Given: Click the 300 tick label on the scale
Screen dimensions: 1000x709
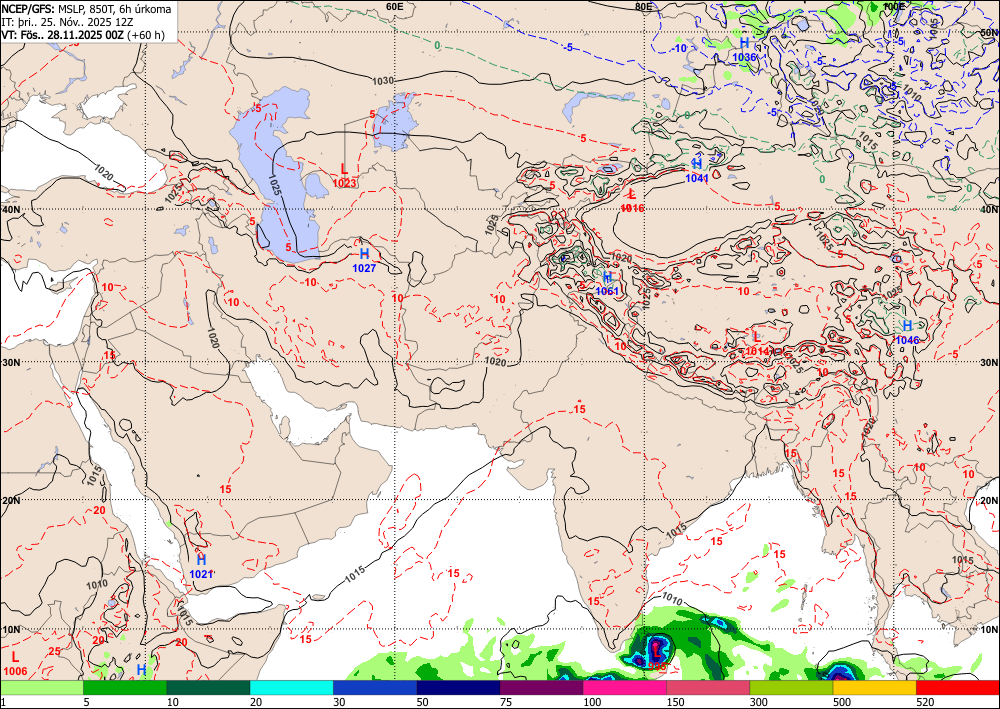Looking at the screenshot, I should pyautogui.click(x=760, y=702).
